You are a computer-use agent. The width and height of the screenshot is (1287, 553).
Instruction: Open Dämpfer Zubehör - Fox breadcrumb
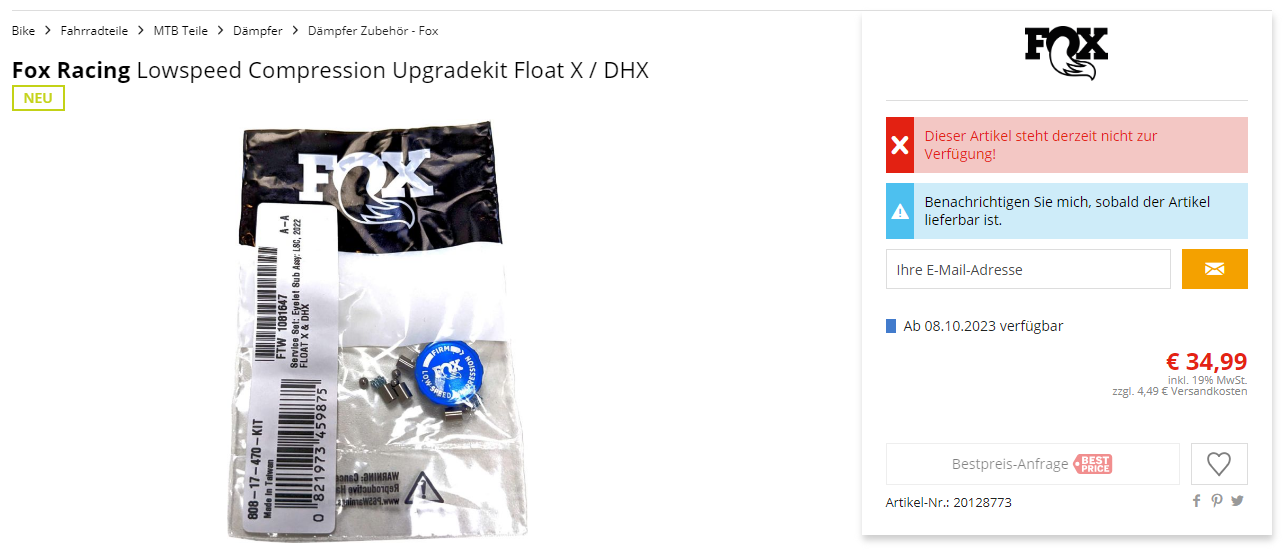373,31
